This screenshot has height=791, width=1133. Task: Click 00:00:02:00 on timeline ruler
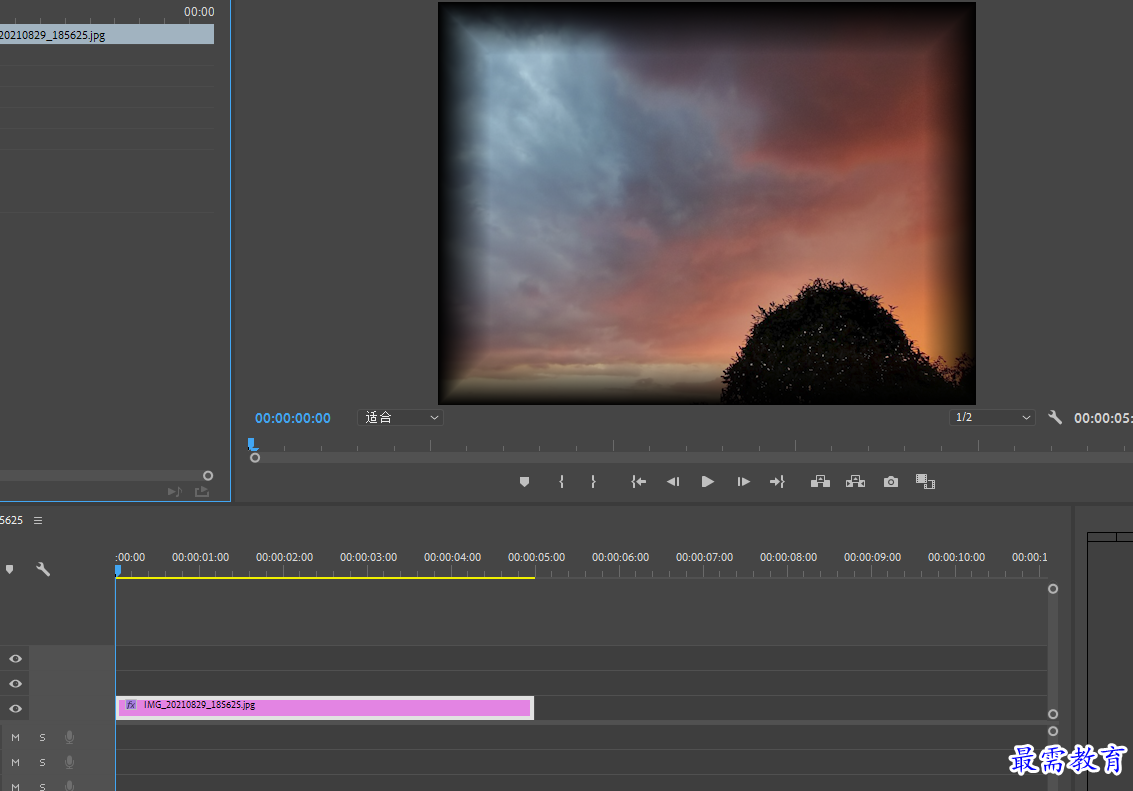coord(284,557)
